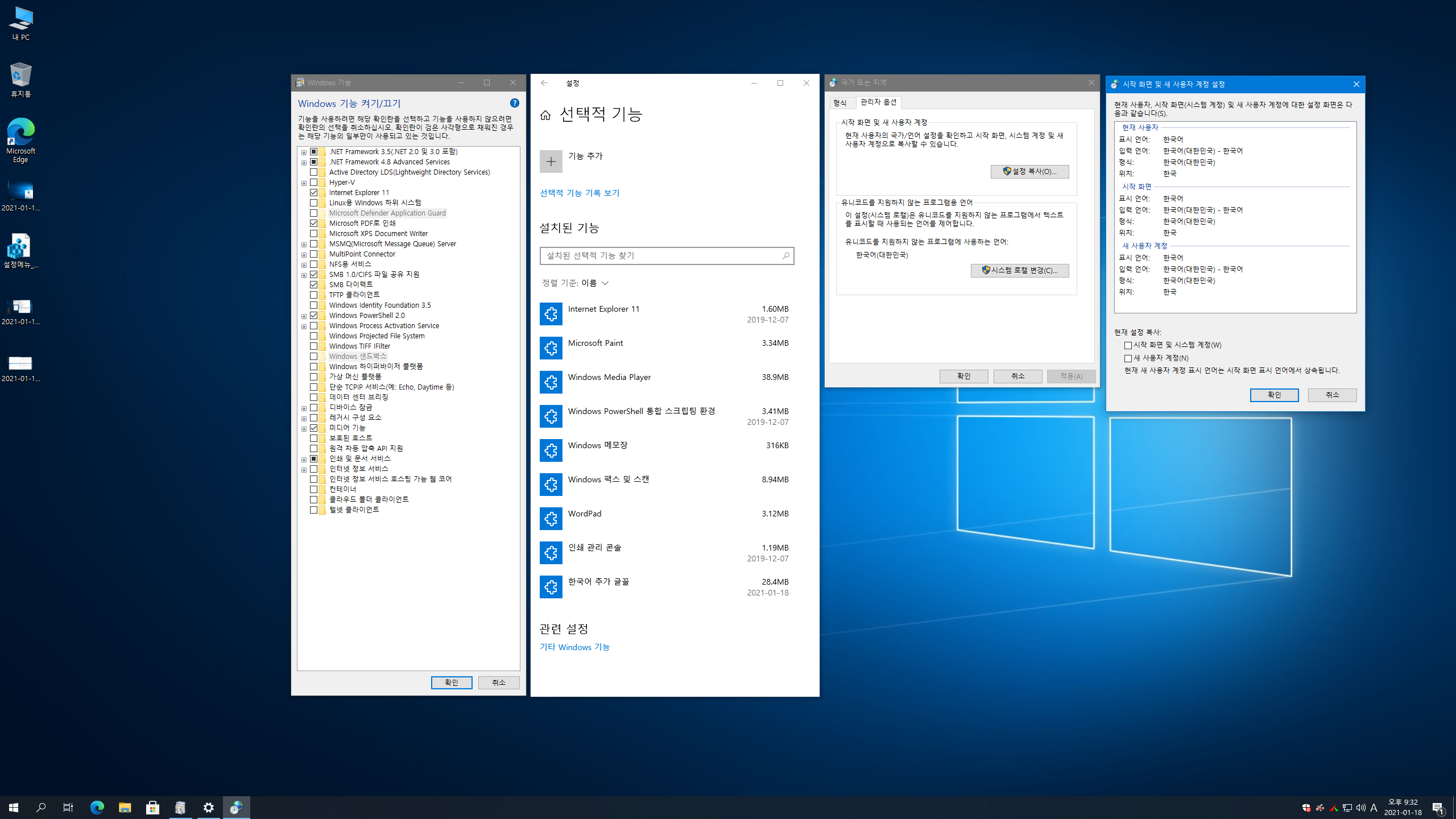This screenshot has width=1456, height=819.
Task: Click the back arrow in Settings window
Action: [x=544, y=83]
